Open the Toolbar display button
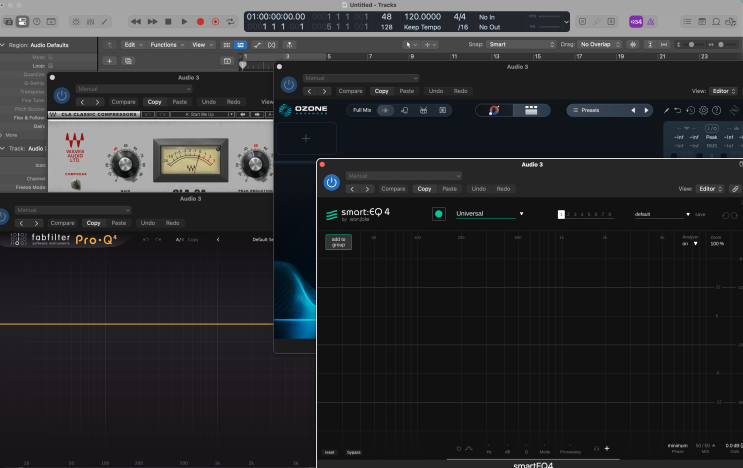Image resolution: width=743 pixels, height=468 pixels. [51, 21]
